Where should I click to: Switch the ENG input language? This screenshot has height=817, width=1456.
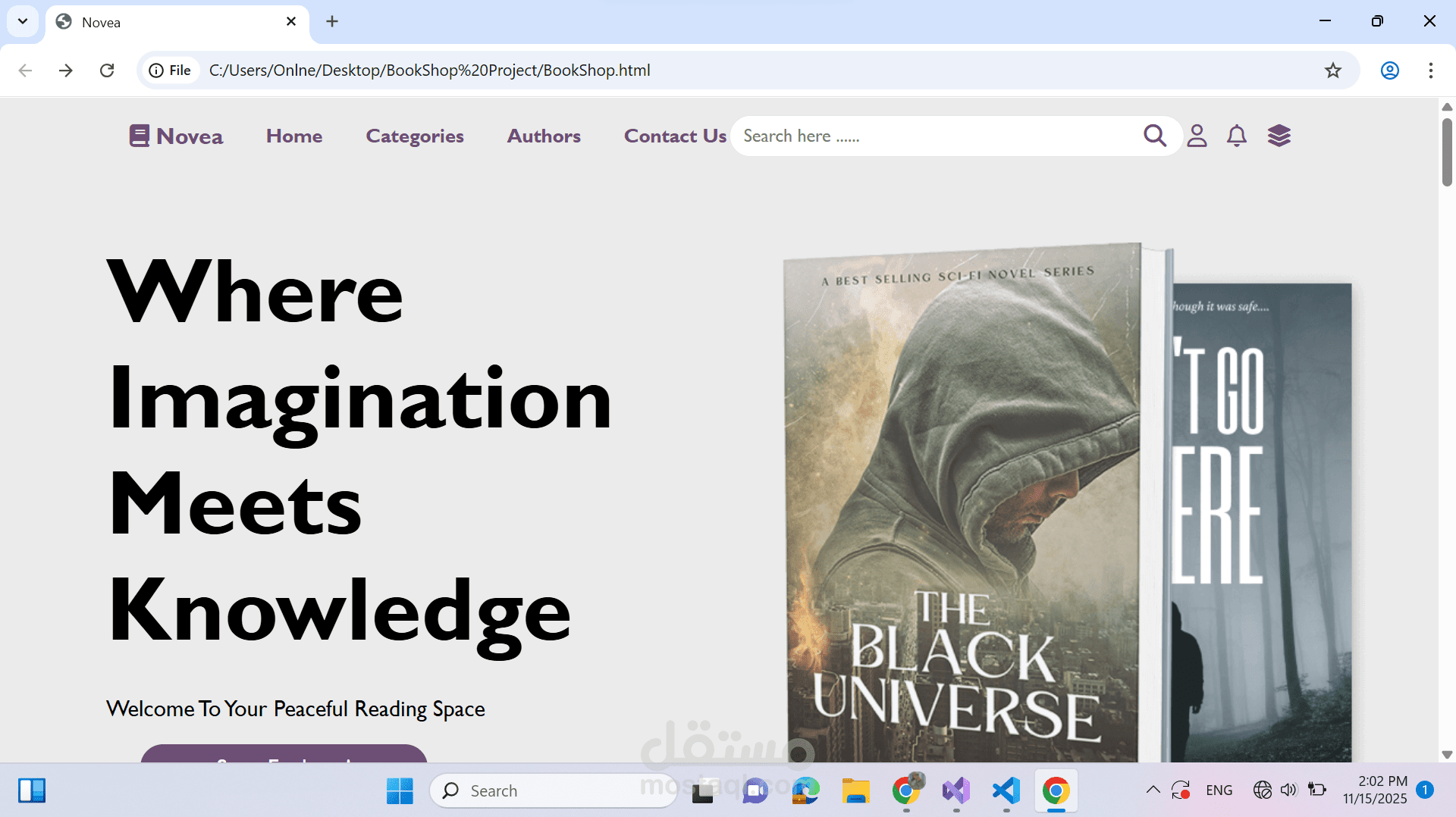pos(1219,790)
